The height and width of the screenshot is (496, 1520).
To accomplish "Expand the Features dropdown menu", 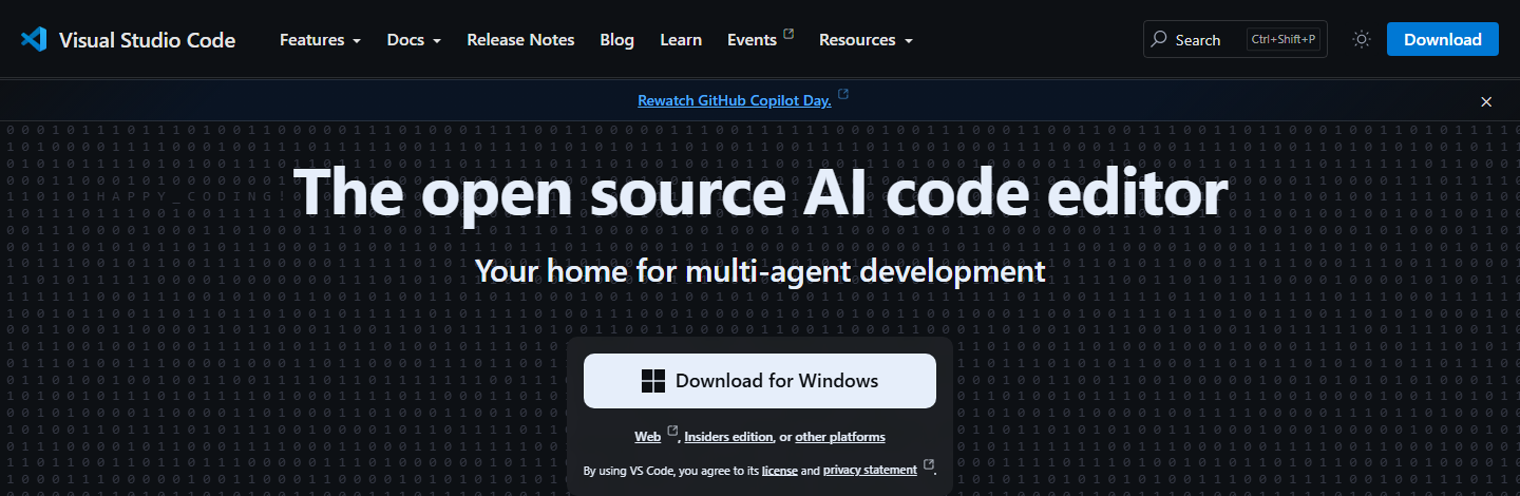I will [320, 40].
